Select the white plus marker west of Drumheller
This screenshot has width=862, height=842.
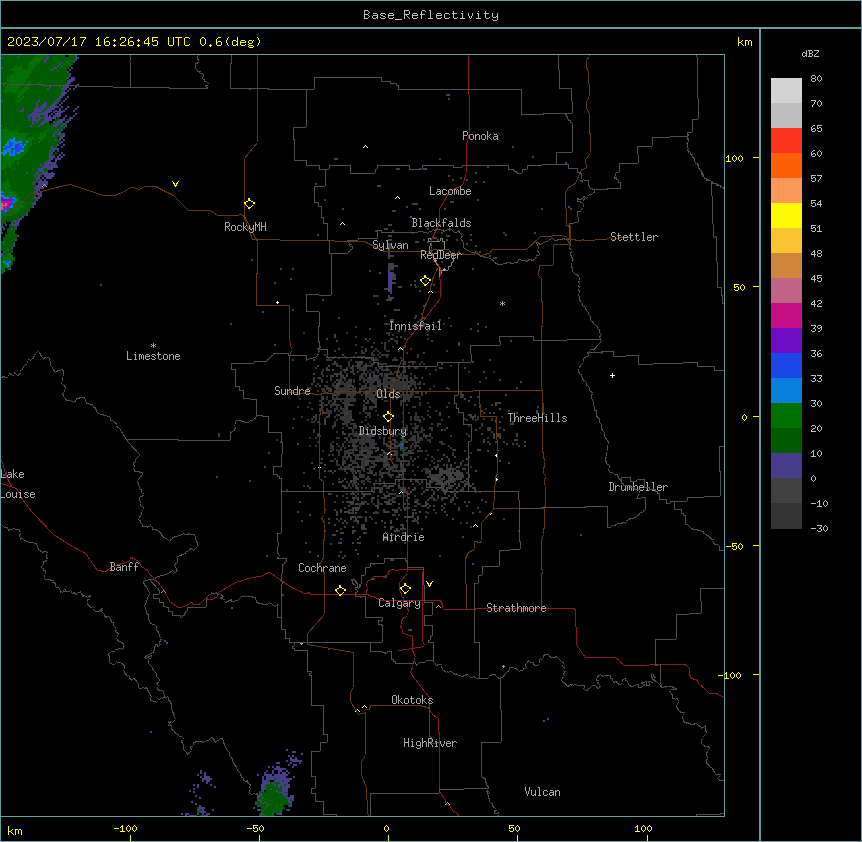[612, 375]
